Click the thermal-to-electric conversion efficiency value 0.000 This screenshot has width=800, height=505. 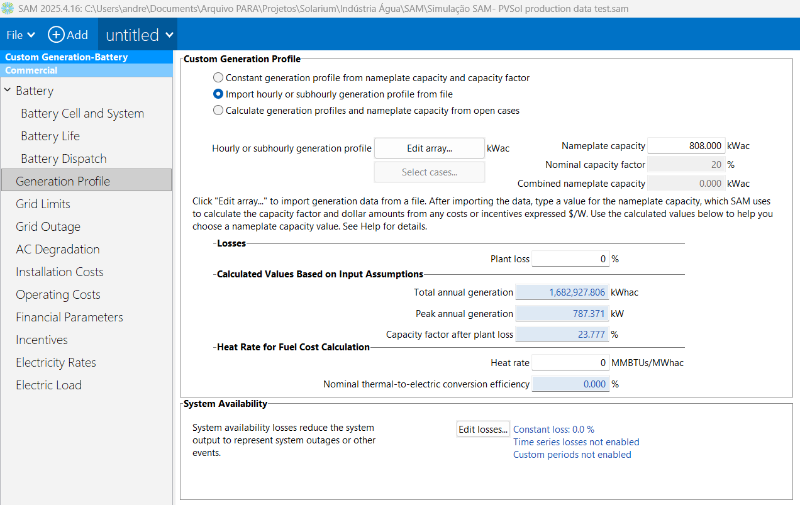pos(570,384)
